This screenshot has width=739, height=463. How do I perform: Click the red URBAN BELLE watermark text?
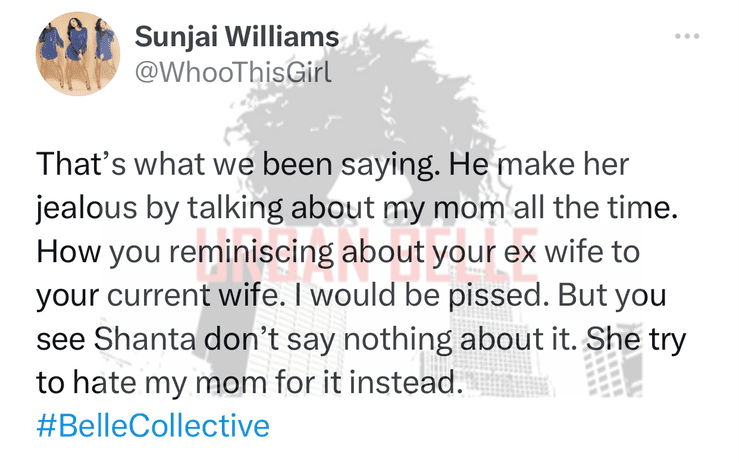(x=367, y=255)
